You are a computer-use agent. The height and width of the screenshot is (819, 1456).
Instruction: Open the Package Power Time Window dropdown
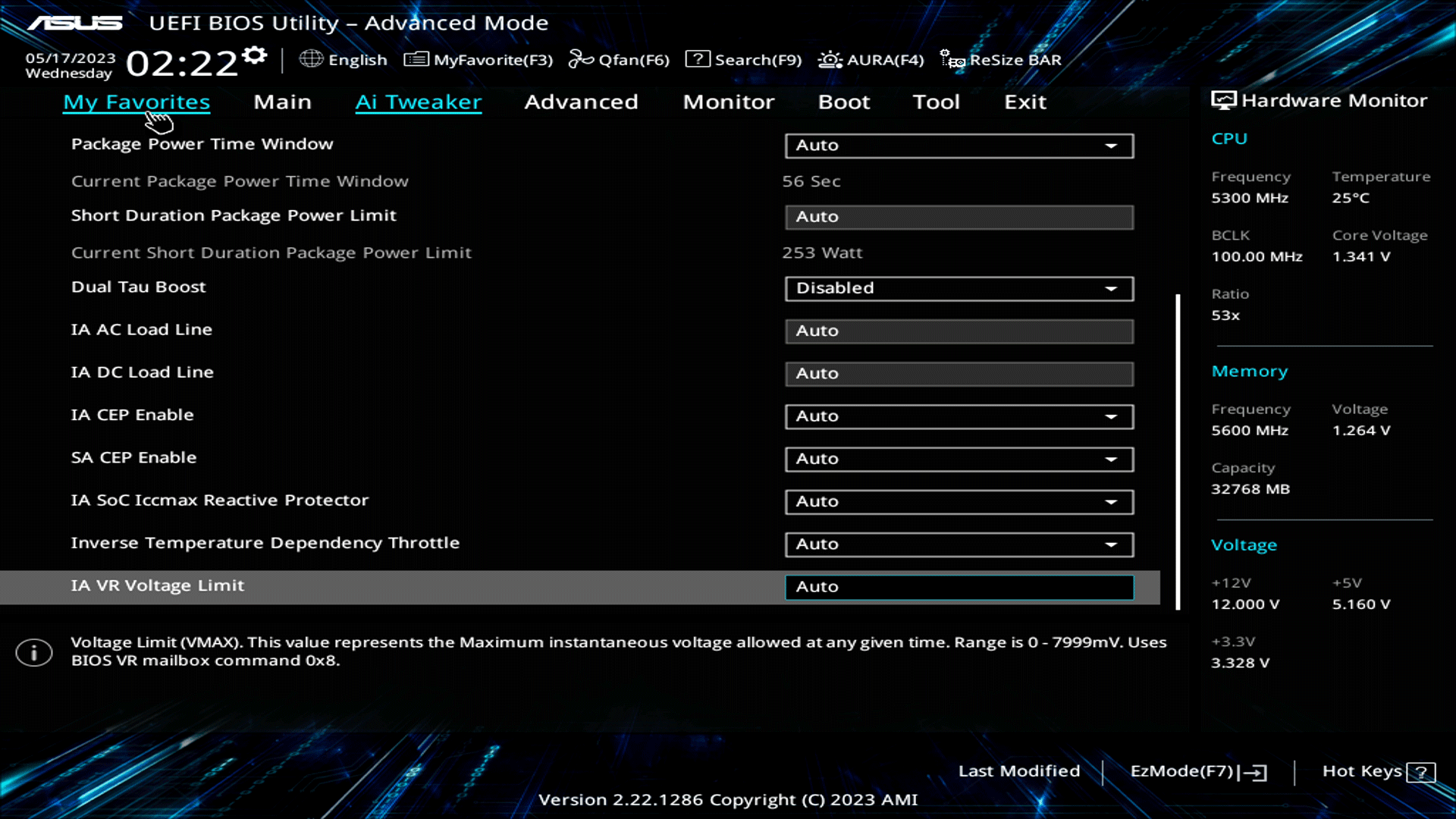(959, 146)
